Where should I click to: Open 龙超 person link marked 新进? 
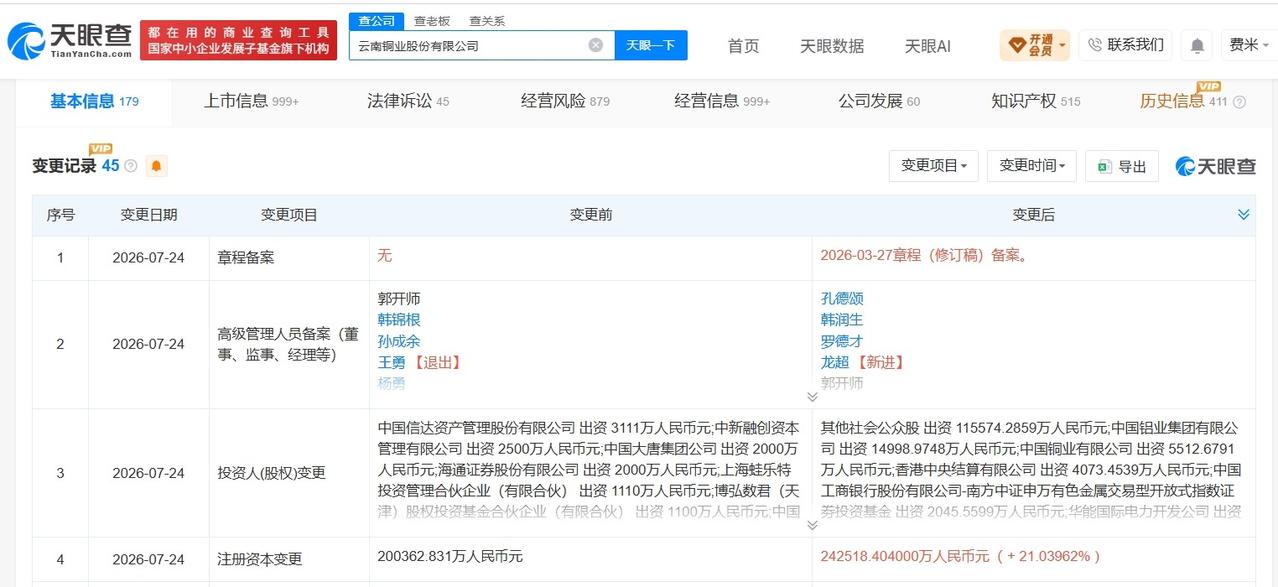[x=835, y=362]
